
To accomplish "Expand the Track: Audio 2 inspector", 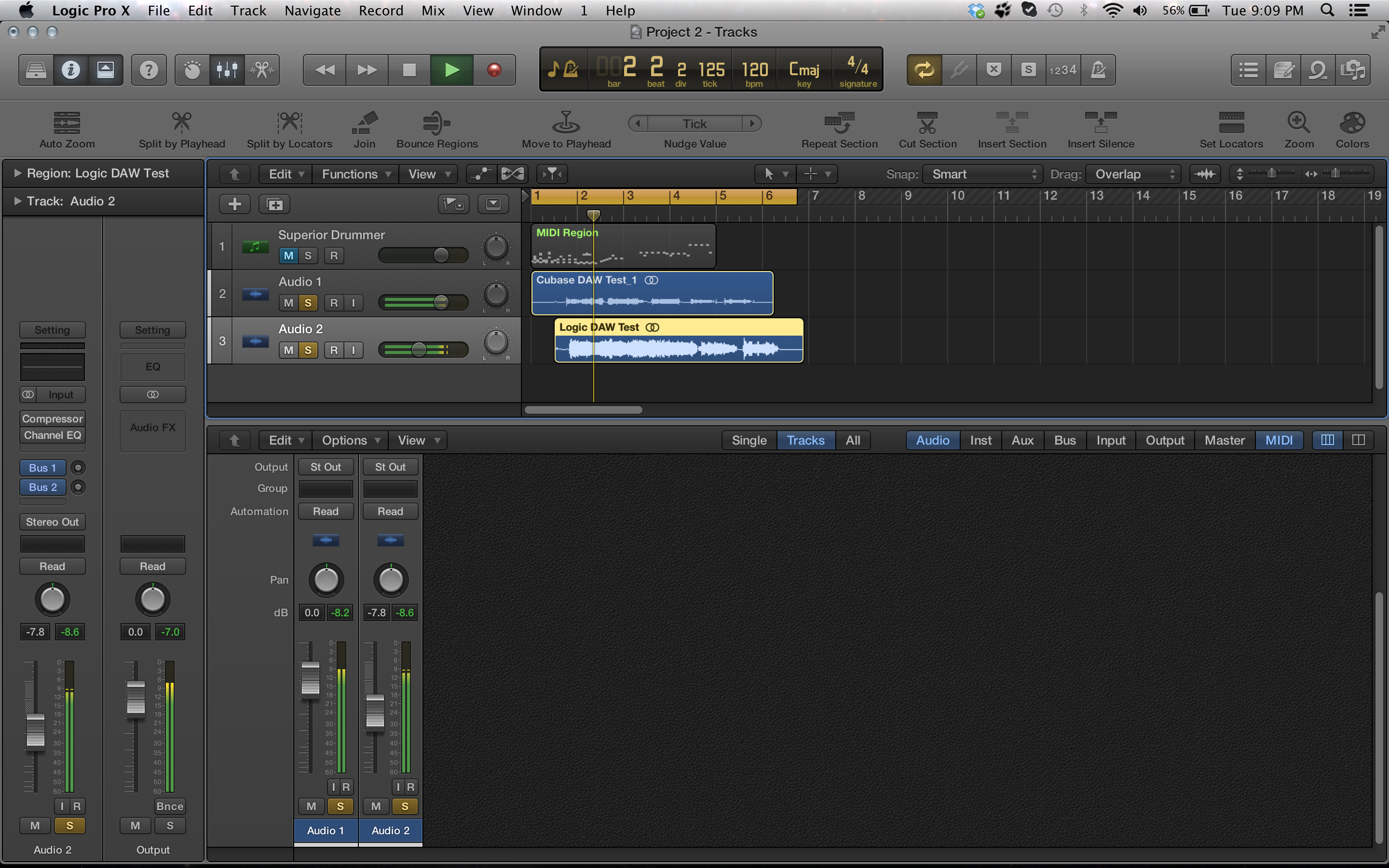I will pyautogui.click(x=17, y=201).
